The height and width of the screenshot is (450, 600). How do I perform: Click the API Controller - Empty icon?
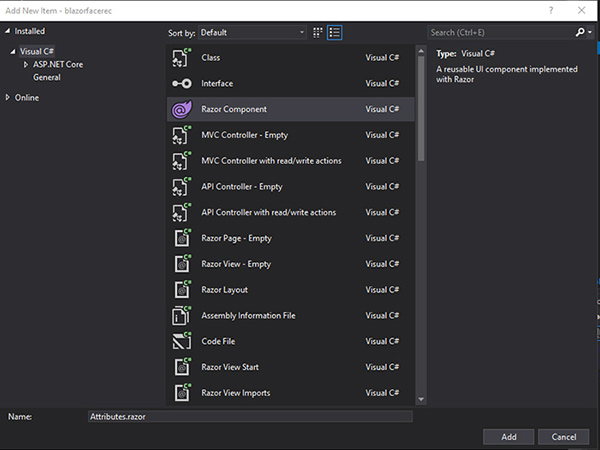182,187
